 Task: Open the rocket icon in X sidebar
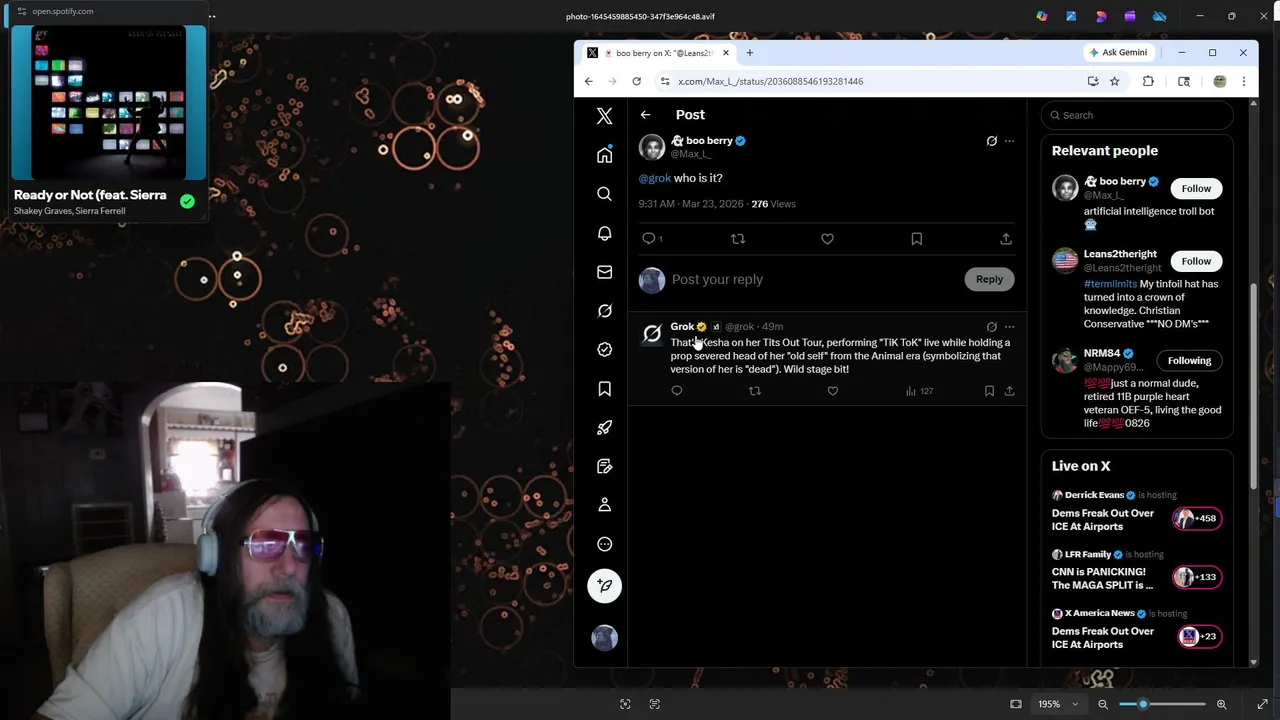click(x=604, y=428)
